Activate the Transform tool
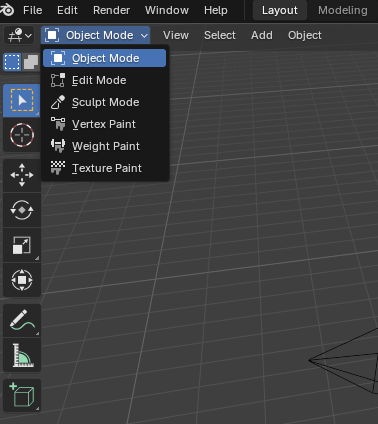The height and width of the screenshot is (424, 378). pyautogui.click(x=22, y=280)
